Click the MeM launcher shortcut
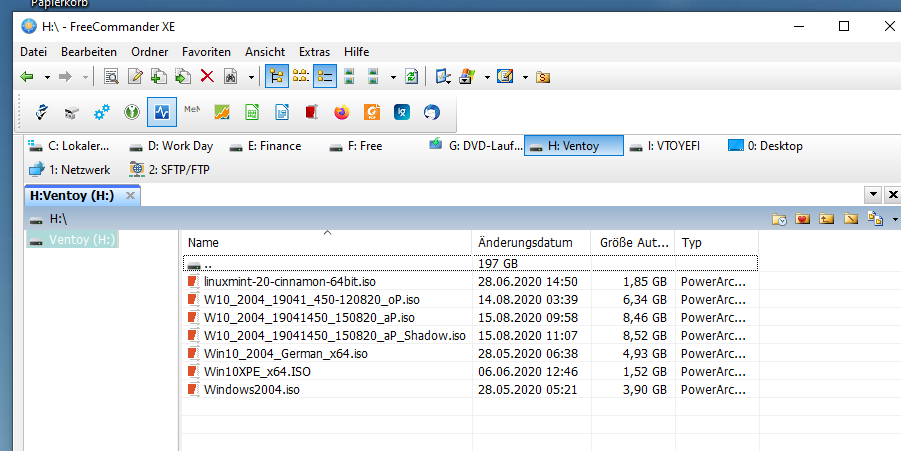The height and width of the screenshot is (451, 901). click(x=192, y=109)
